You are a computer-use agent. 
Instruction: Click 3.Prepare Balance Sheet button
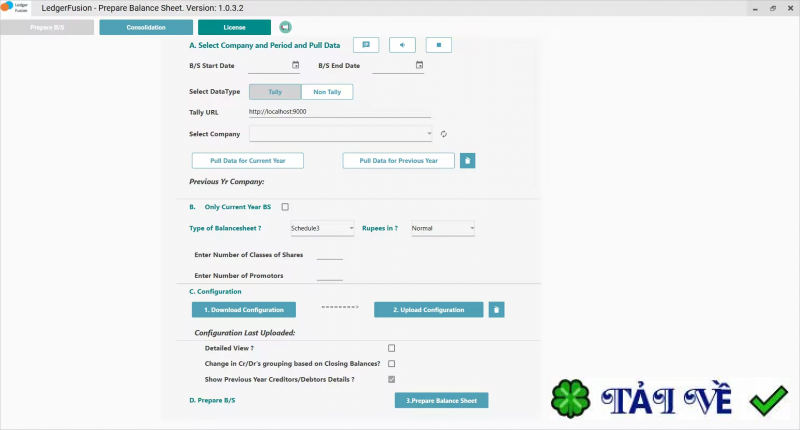pos(441,400)
